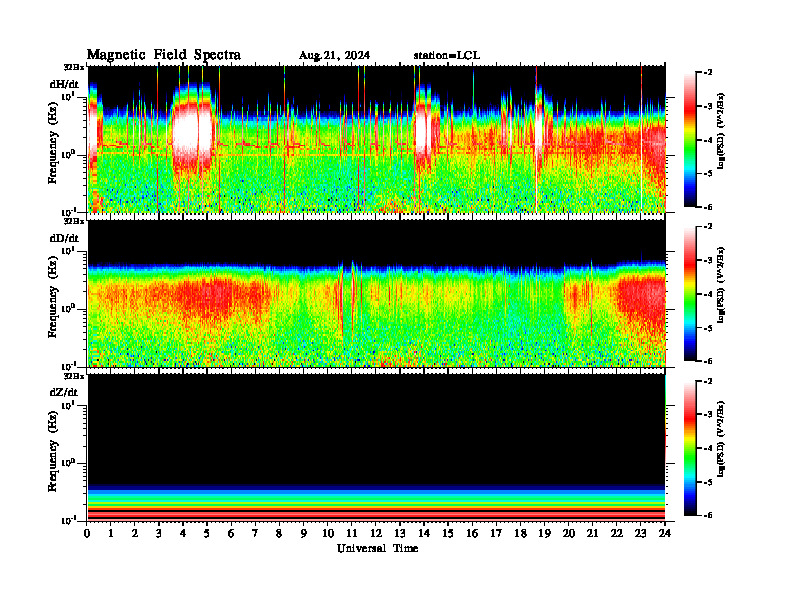The width and height of the screenshot is (792, 612).
Task: Click the 'dH/dt' panel label
Action: coord(64,84)
